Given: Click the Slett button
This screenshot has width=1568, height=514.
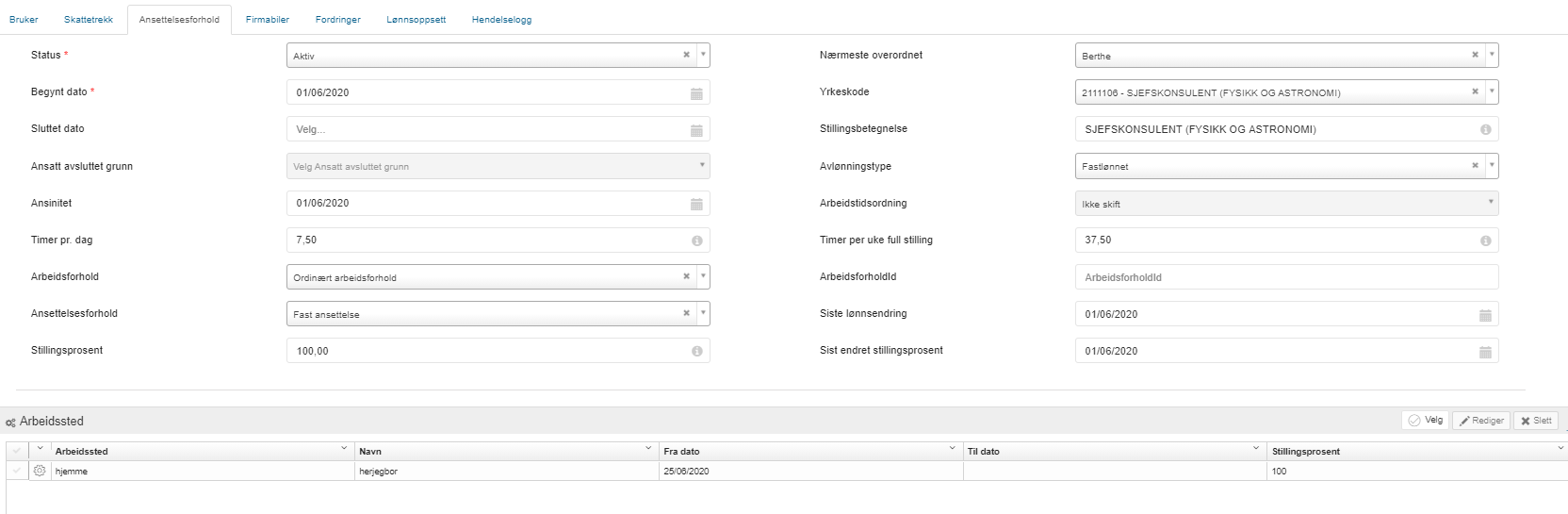Looking at the screenshot, I should tap(1536, 421).
